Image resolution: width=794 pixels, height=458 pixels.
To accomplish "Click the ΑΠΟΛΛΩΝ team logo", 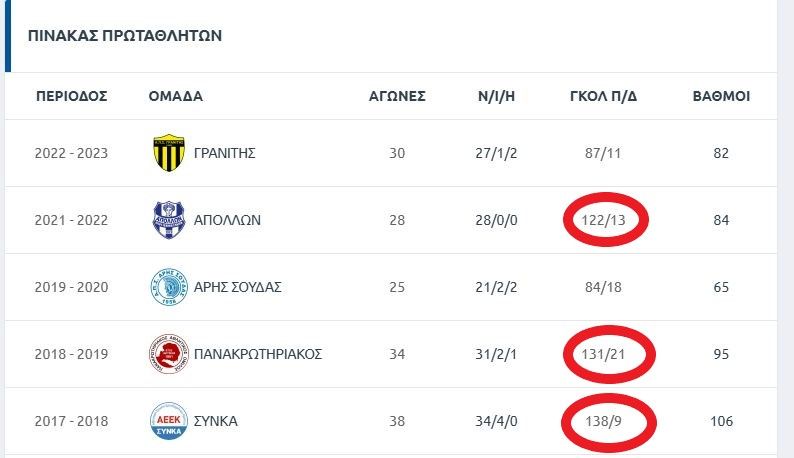I will click(168, 220).
